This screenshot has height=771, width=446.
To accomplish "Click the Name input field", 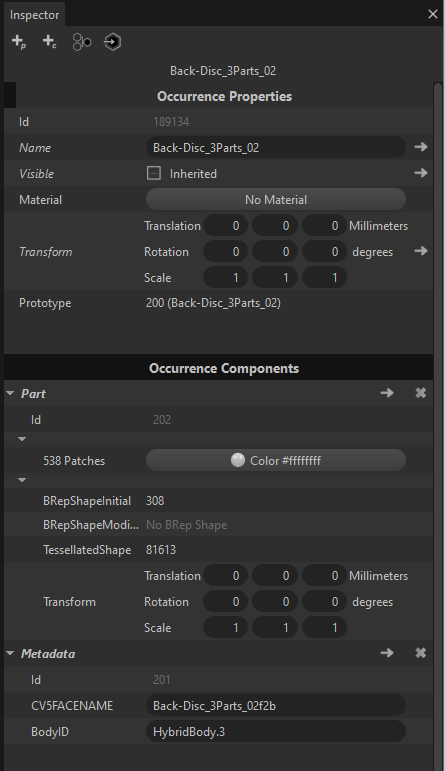I will [276, 148].
